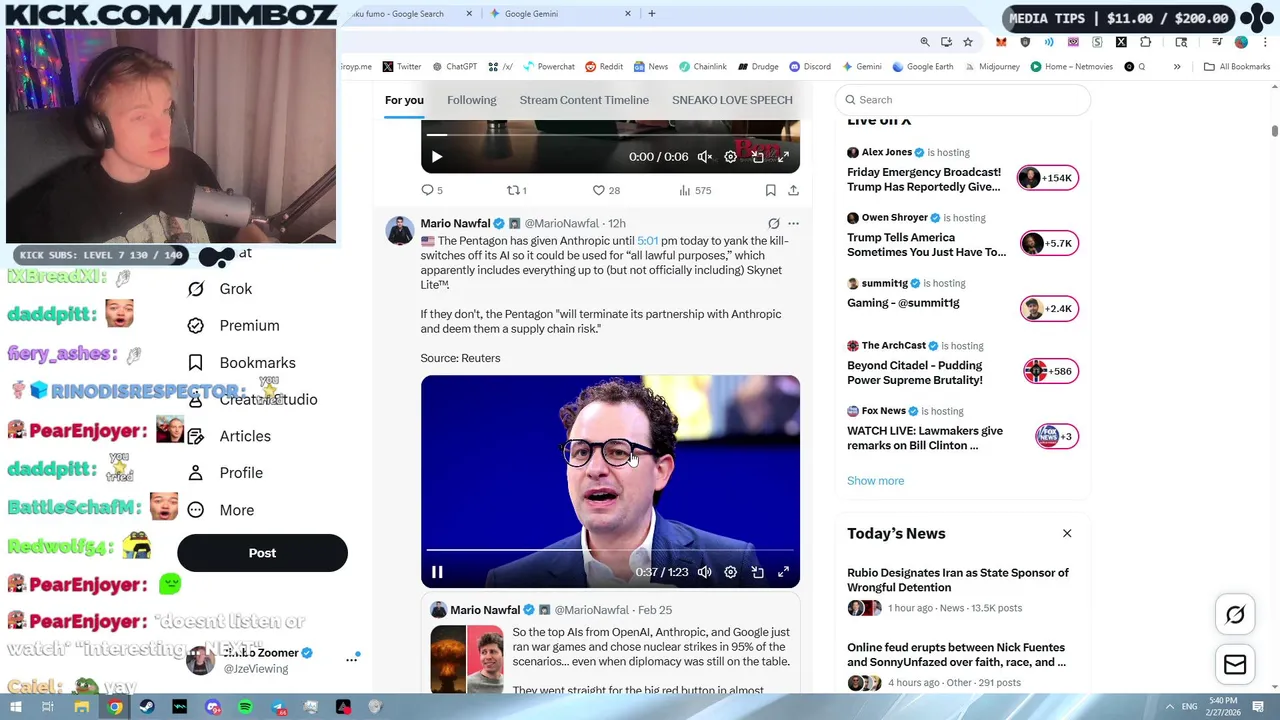Open the Reddit bookmark
The image size is (1280, 720).
(604, 67)
